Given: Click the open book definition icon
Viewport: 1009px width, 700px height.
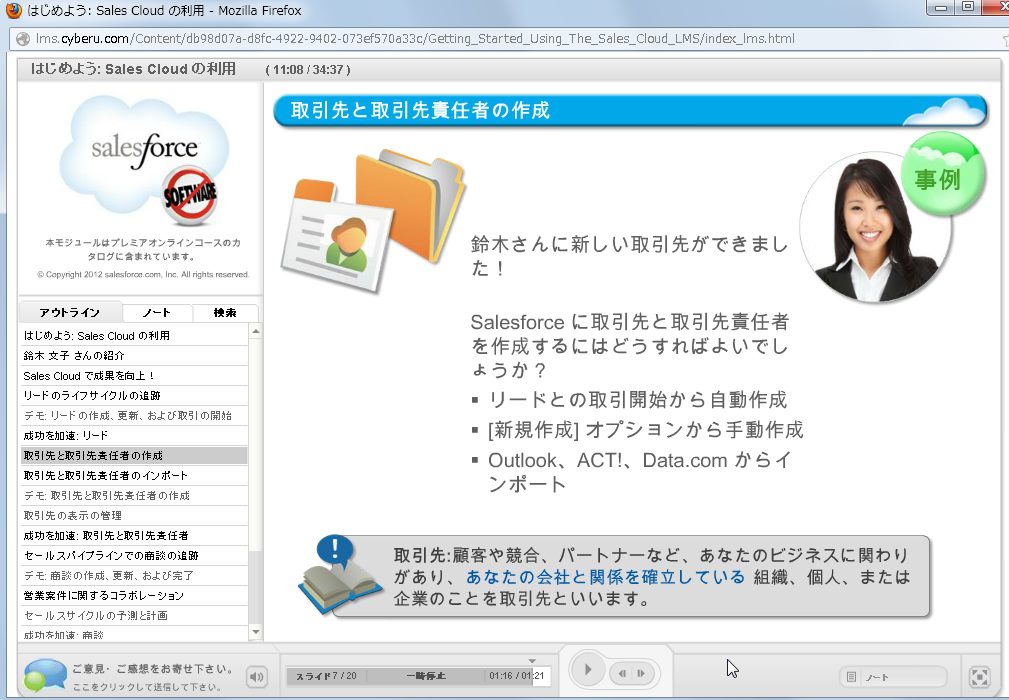Looking at the screenshot, I should (339, 575).
